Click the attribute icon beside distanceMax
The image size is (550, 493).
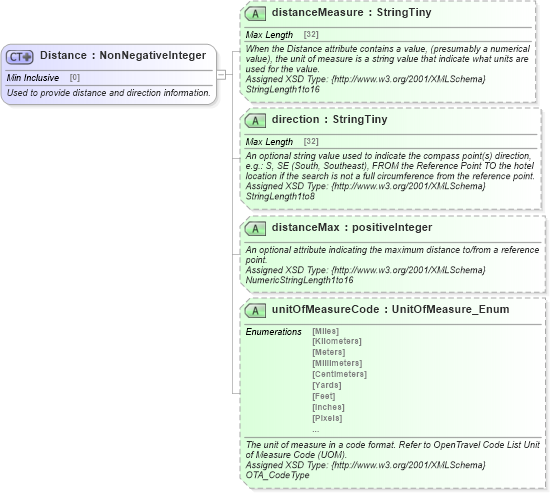click(x=255, y=229)
